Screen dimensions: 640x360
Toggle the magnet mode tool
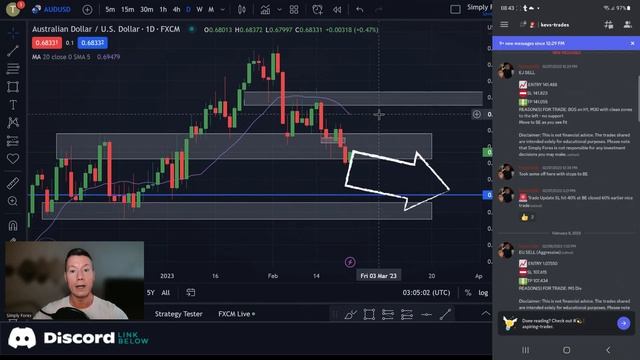13,225
